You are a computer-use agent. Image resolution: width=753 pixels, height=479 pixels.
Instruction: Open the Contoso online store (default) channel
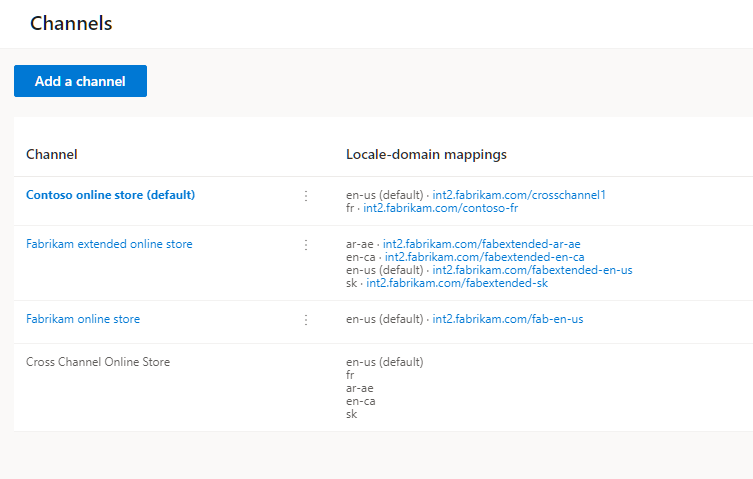tap(110, 195)
